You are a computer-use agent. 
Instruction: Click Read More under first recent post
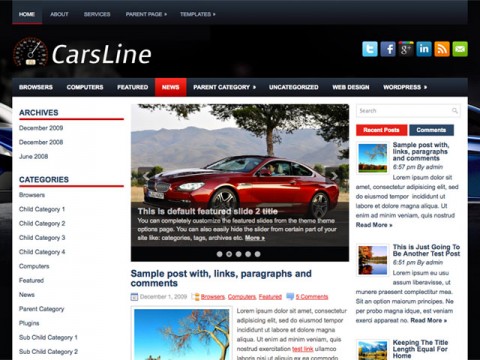tap(374, 225)
